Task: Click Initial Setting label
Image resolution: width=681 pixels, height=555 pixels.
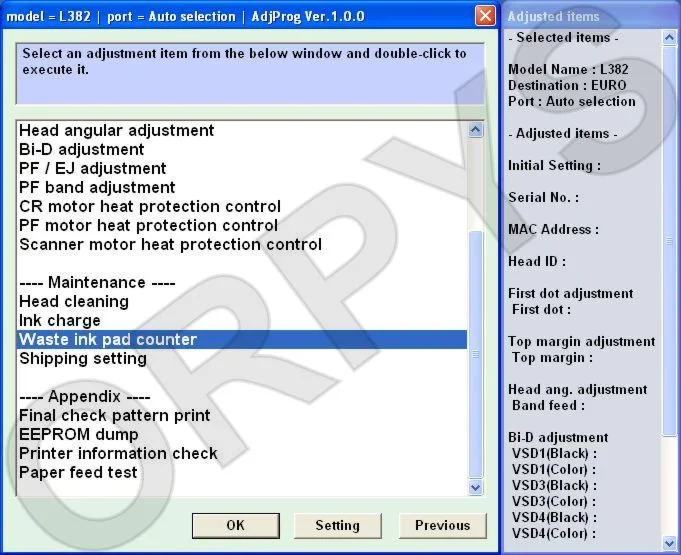Action: (x=554, y=165)
